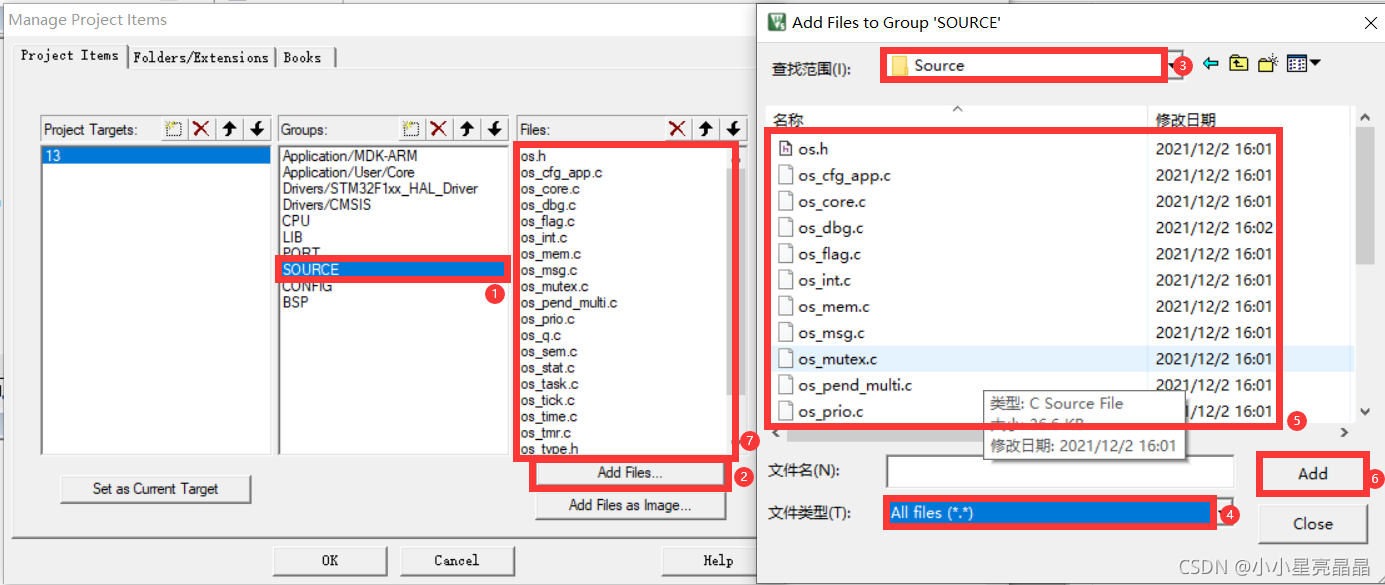1385x585 pixels.
Task: Select os_tick.c in Files list
Action: click(548, 400)
